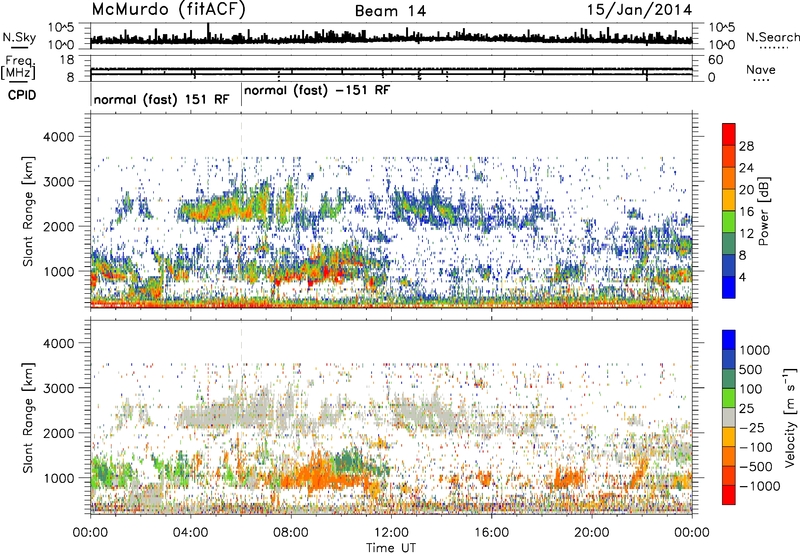
Task: Click the gray band of Velocity colorbar
Action: (729, 418)
